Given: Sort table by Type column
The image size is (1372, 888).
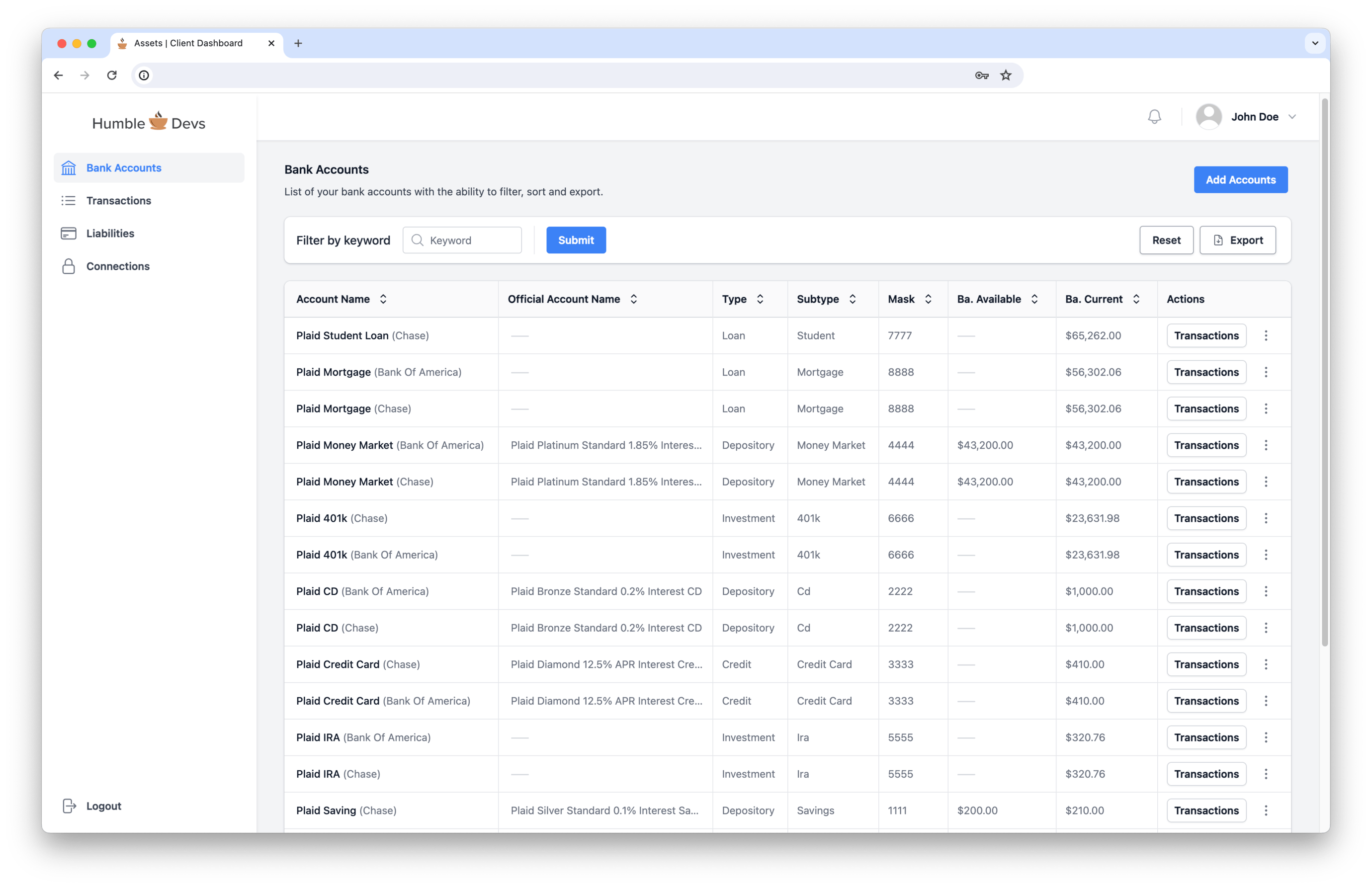Looking at the screenshot, I should tap(761, 299).
